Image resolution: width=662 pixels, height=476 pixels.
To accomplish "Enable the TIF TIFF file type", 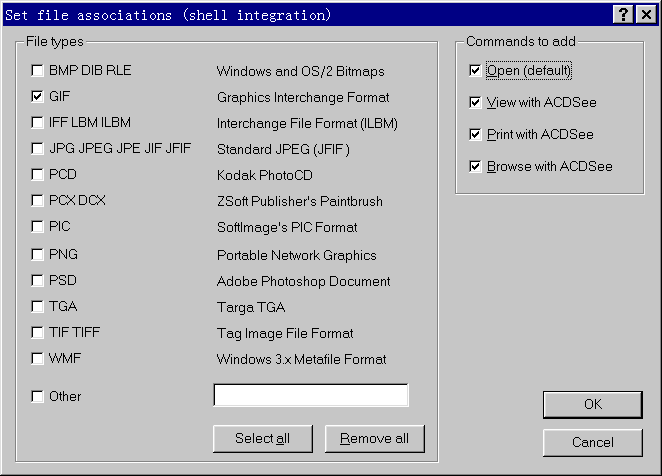I will 38,333.
